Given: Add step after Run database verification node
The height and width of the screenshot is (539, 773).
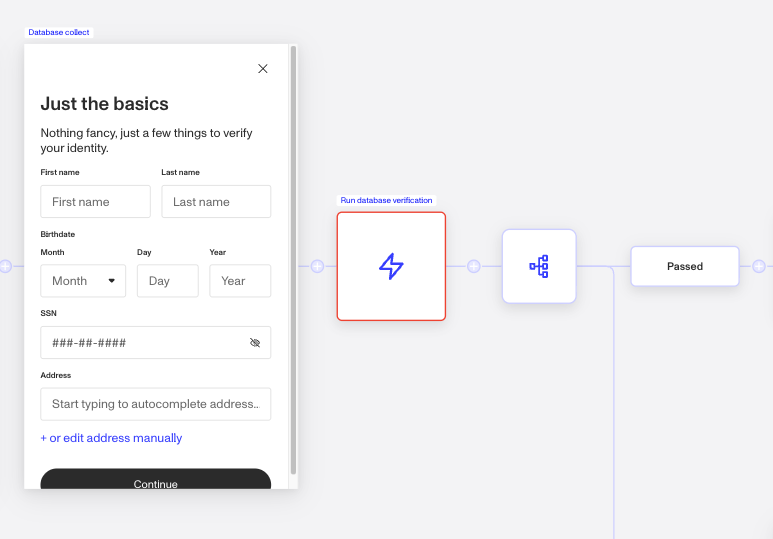Looking at the screenshot, I should click(x=474, y=266).
